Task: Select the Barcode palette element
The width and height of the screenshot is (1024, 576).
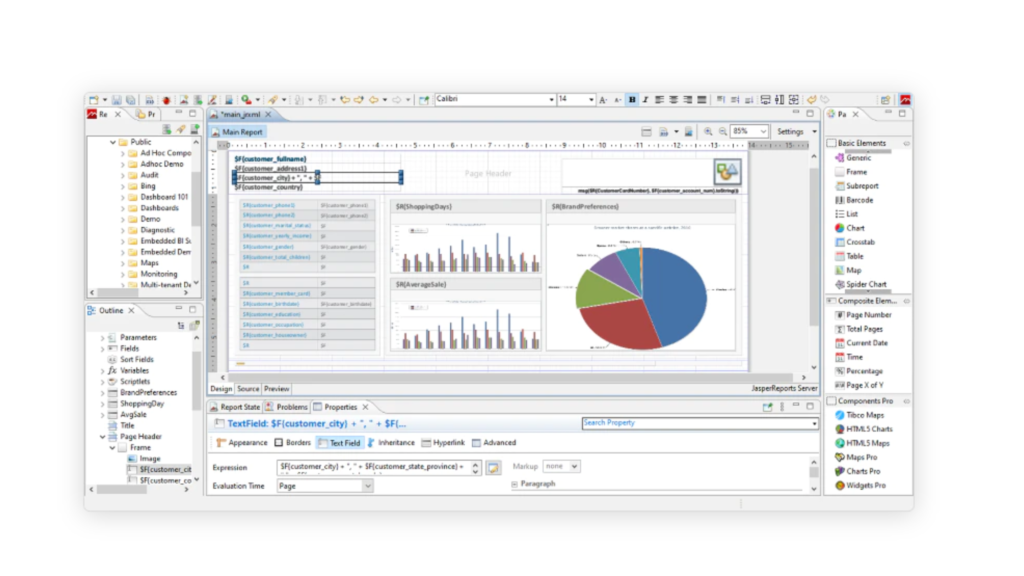Action: [x=854, y=200]
